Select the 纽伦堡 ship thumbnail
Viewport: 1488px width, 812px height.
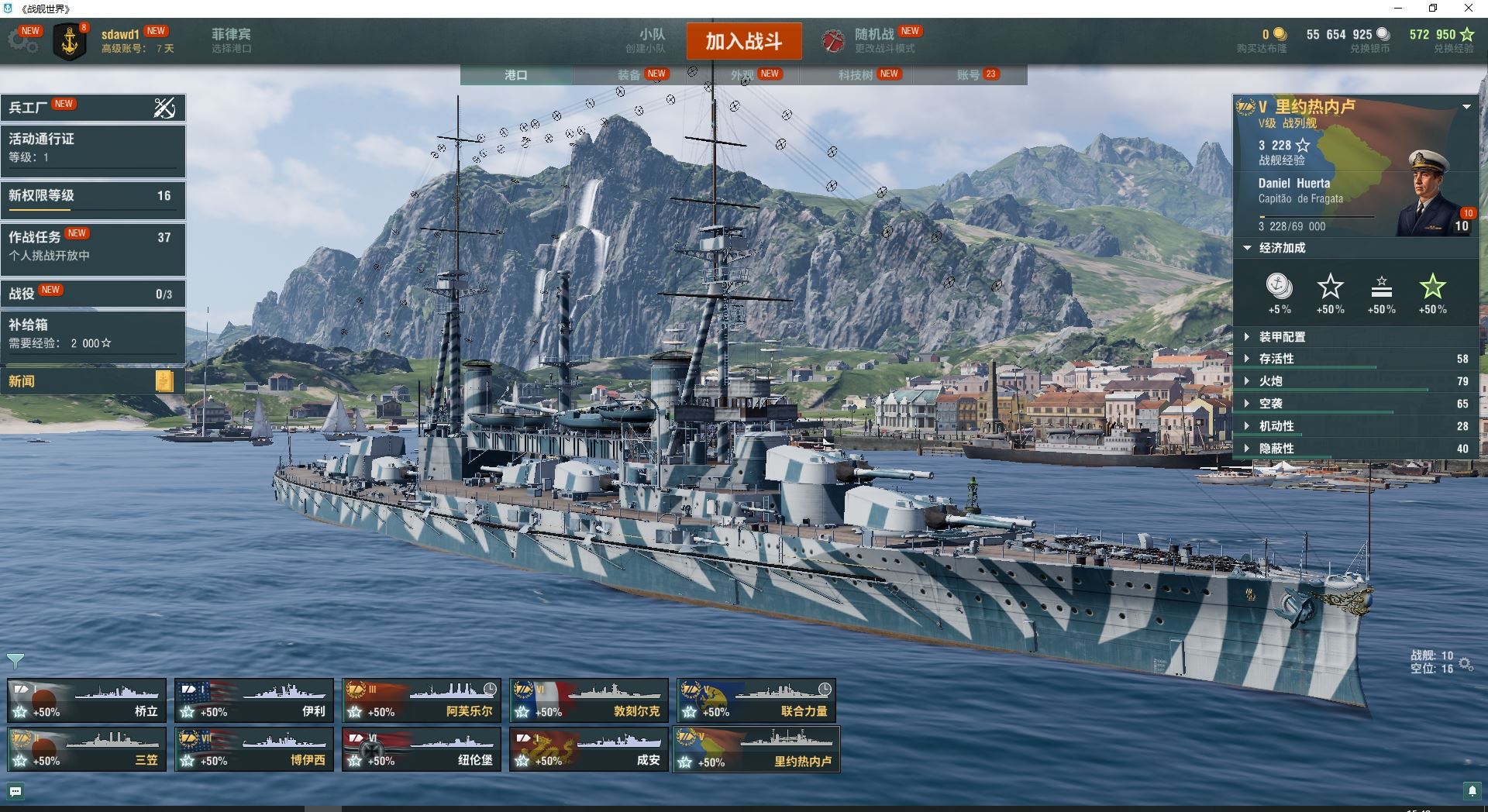click(422, 749)
